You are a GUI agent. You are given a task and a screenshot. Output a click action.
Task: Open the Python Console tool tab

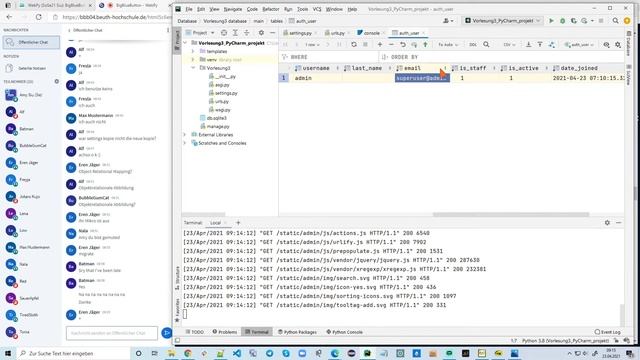(344, 332)
